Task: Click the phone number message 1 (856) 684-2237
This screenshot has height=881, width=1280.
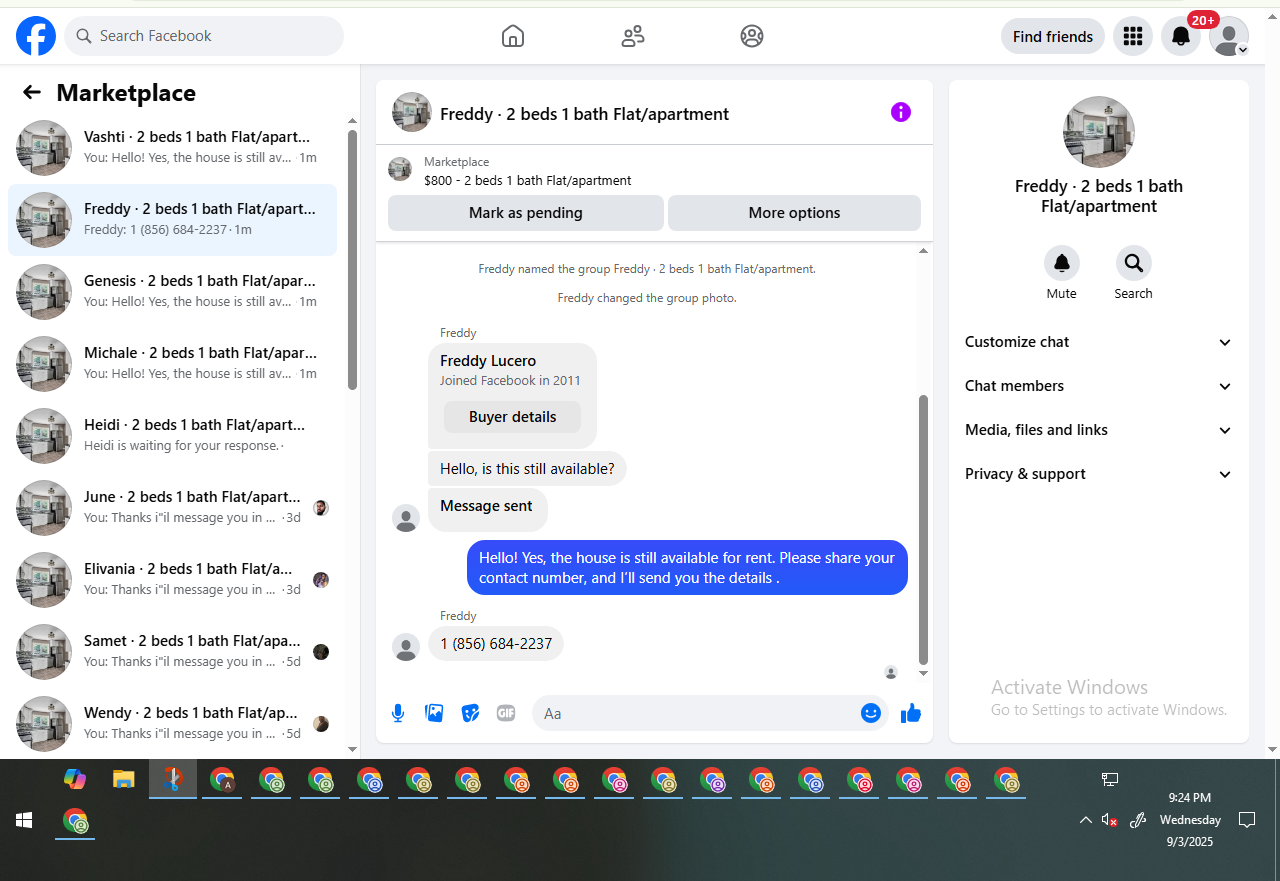Action: [496, 644]
